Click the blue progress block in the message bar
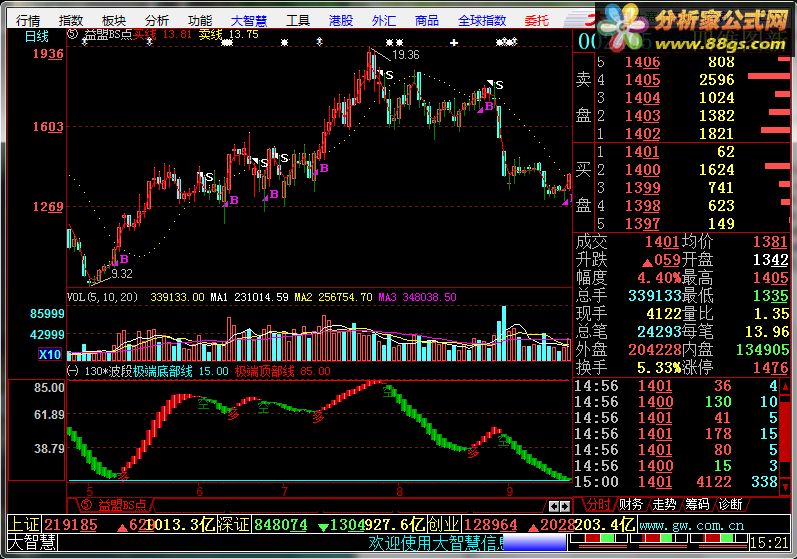Screen dimensions: 797x559 click(534, 542)
